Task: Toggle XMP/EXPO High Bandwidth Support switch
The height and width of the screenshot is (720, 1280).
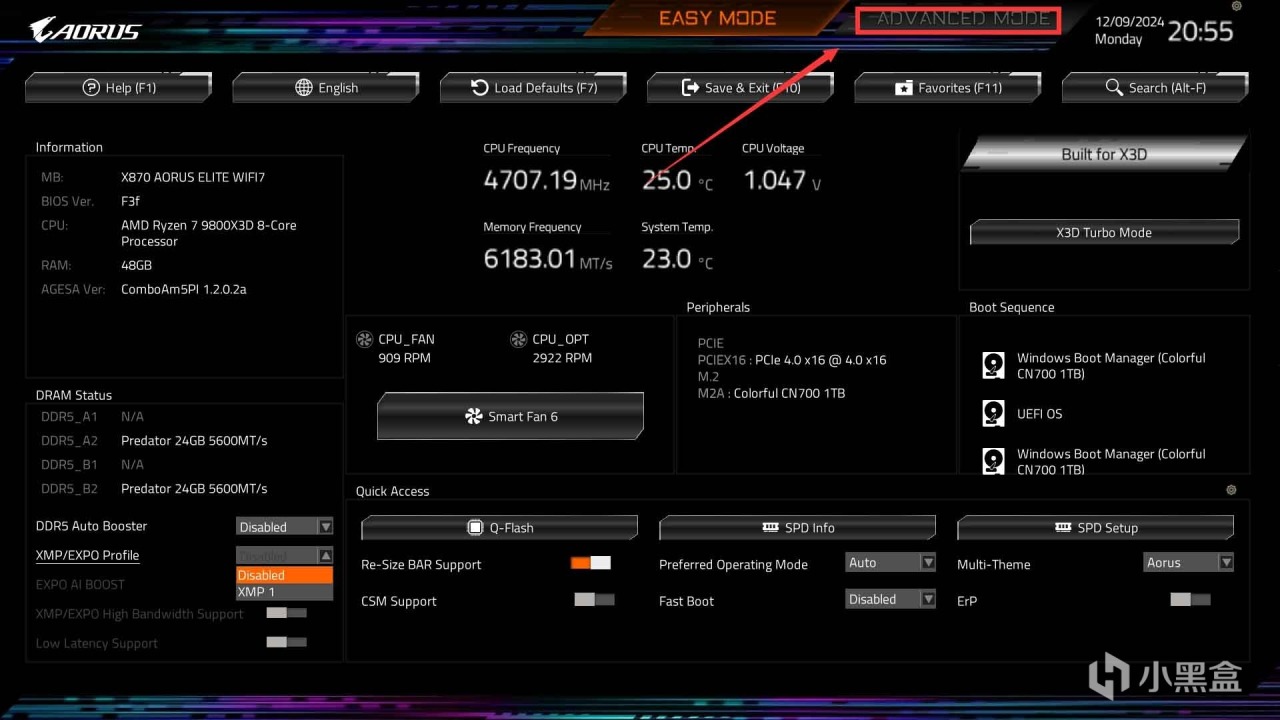Action: point(286,613)
